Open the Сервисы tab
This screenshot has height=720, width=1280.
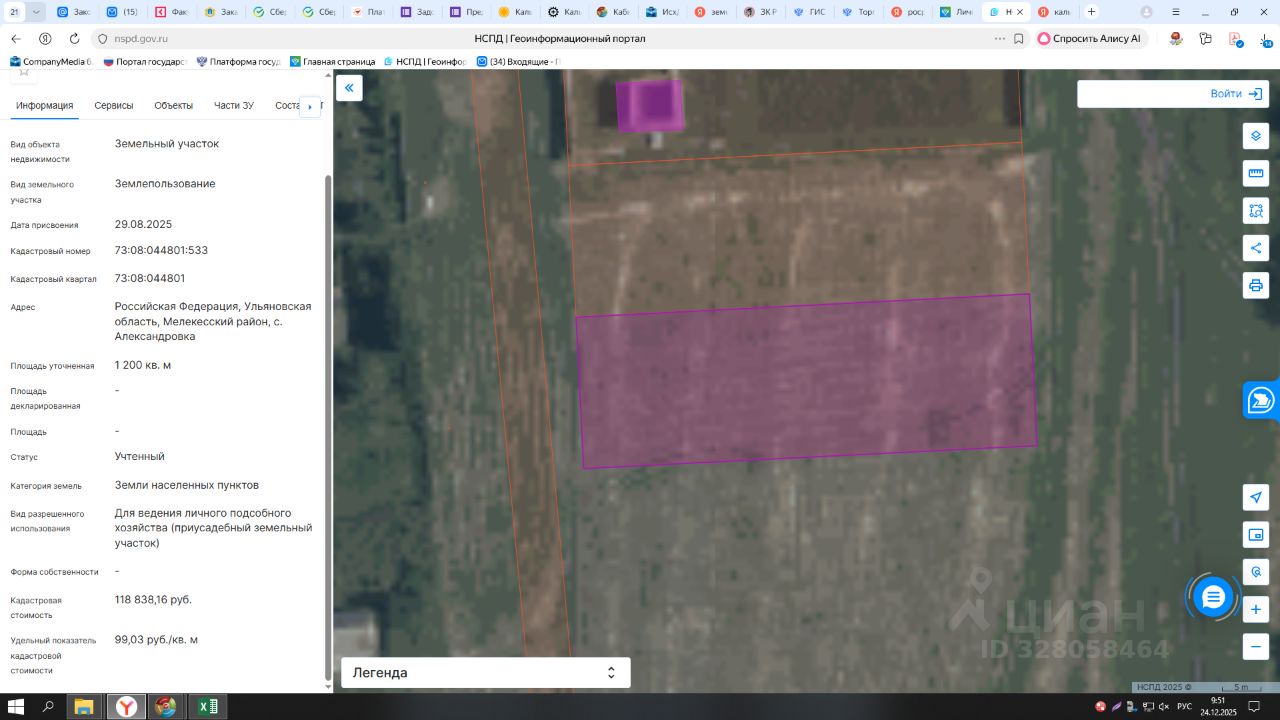click(114, 106)
